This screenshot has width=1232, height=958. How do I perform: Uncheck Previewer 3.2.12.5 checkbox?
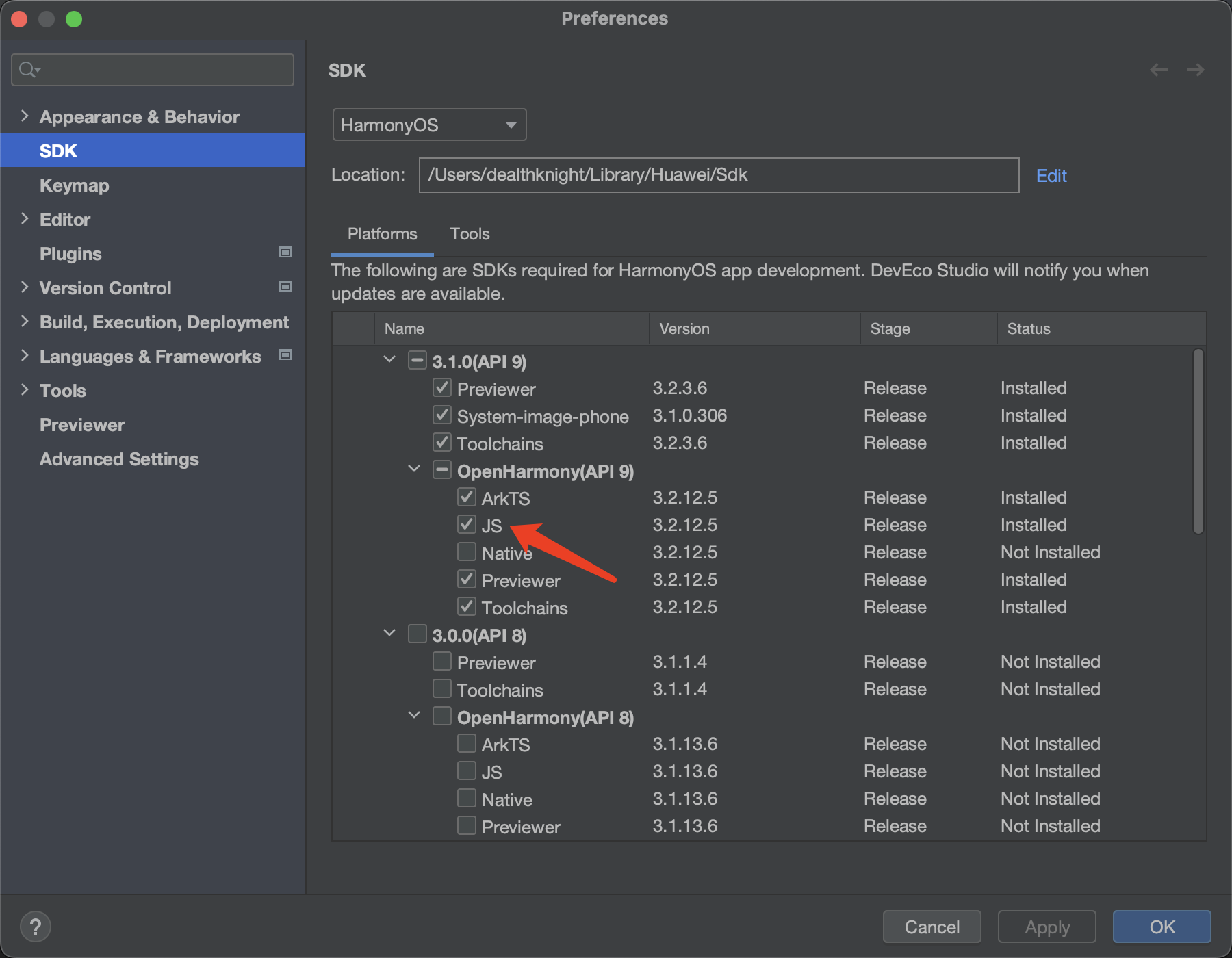click(x=467, y=579)
